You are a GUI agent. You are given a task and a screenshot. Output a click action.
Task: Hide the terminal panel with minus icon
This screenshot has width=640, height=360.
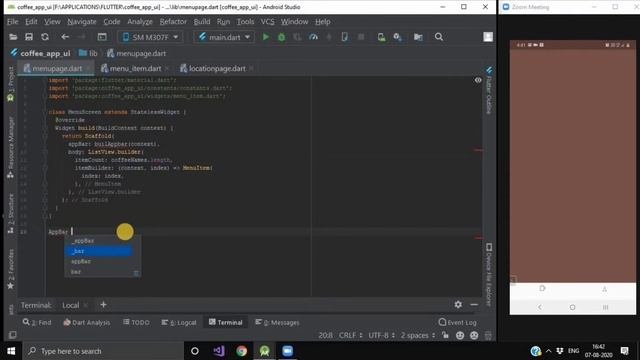coord(474,304)
